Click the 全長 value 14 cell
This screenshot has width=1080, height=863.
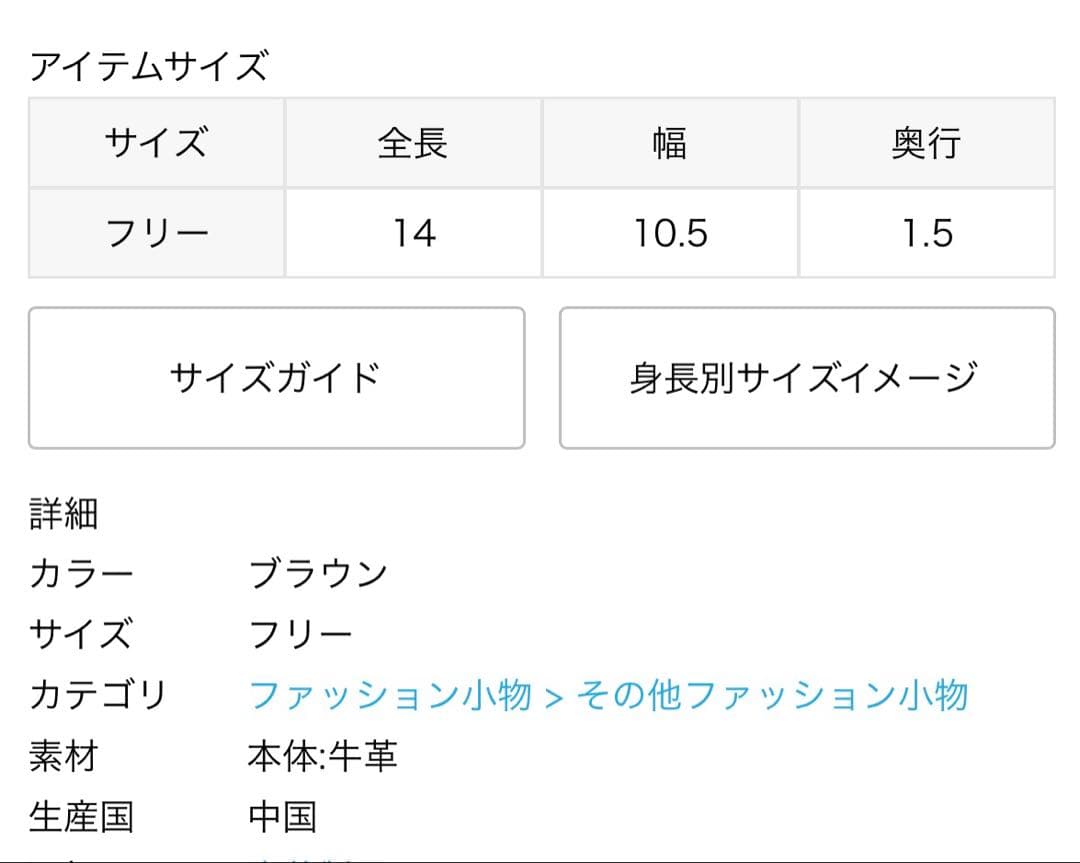pos(413,233)
